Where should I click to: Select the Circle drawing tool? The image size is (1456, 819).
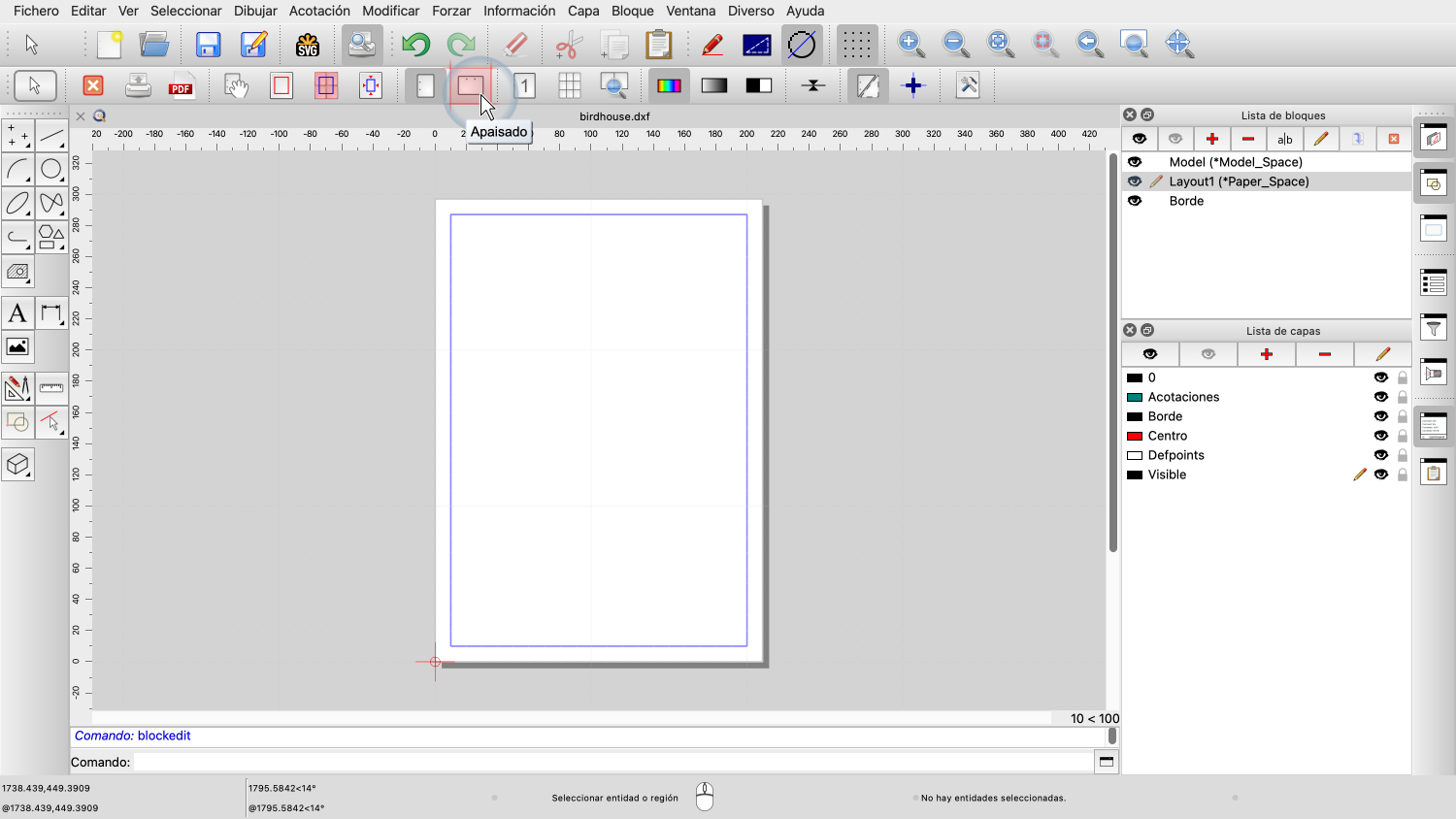click(51, 170)
